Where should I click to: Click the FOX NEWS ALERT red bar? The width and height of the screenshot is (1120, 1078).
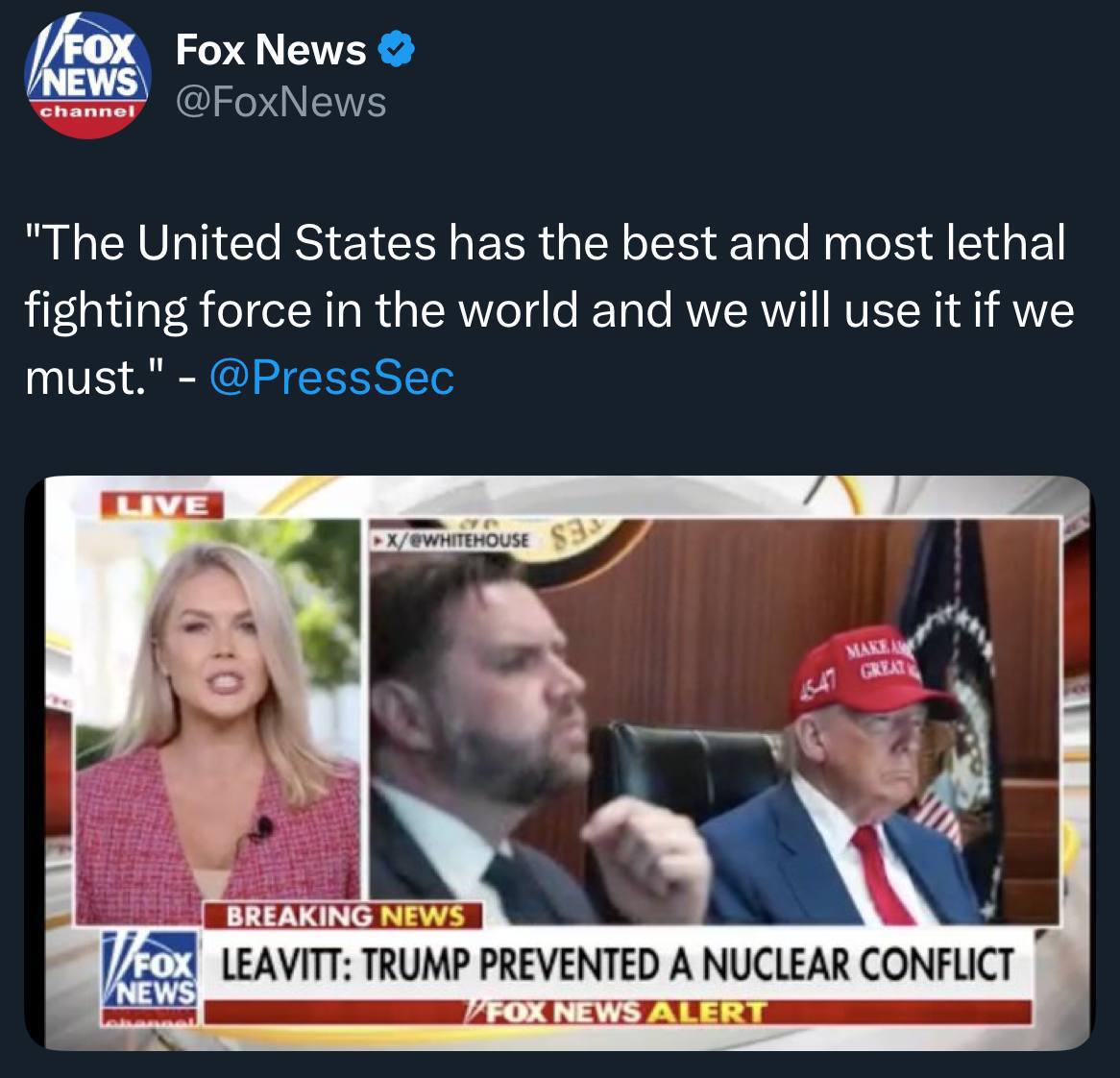click(x=618, y=1013)
